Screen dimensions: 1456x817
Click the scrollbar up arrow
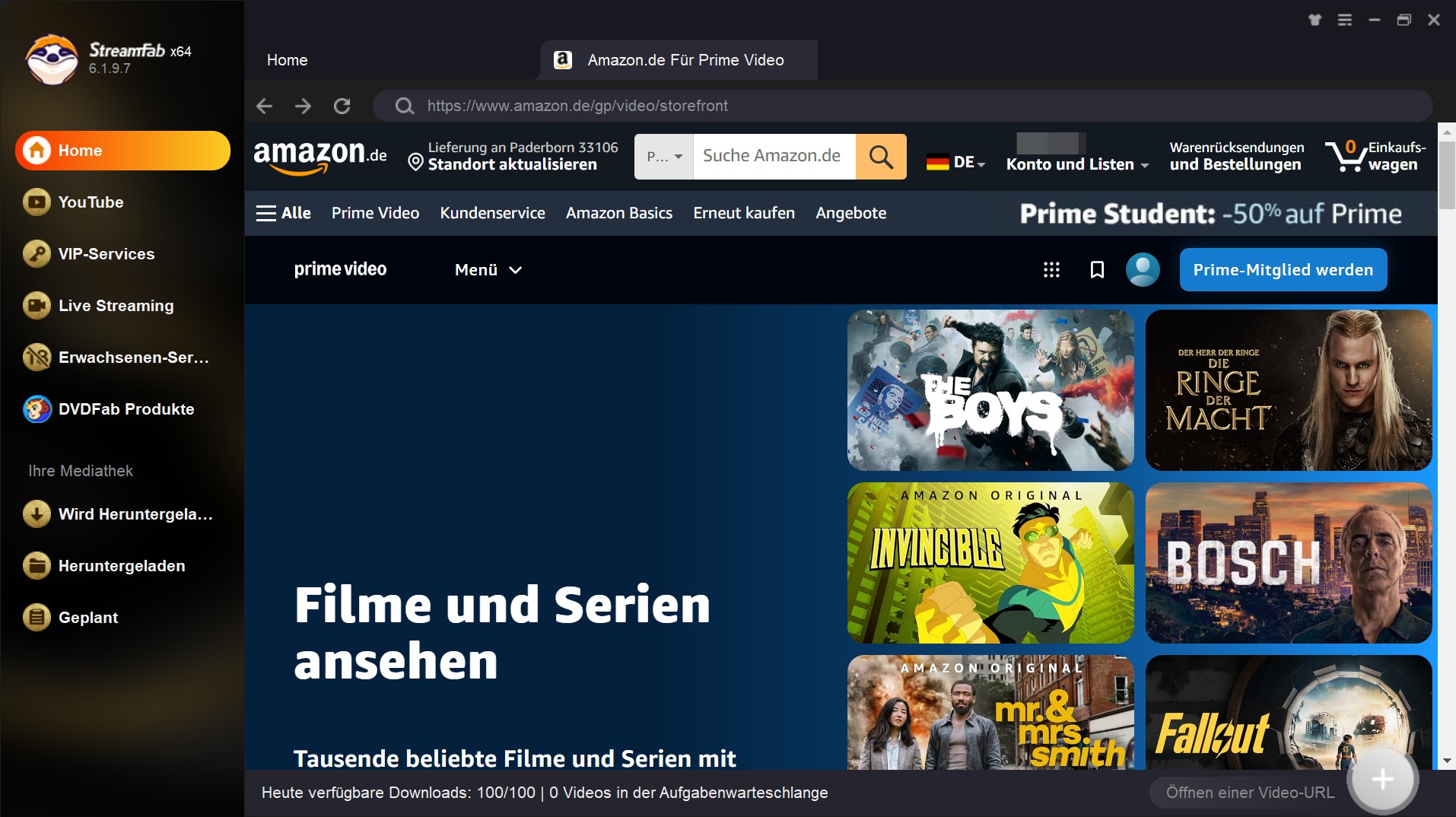pyautogui.click(x=1447, y=132)
